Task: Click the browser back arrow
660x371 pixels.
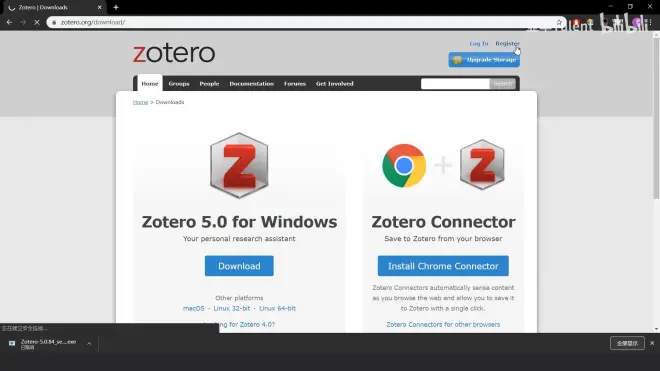Action: coord(9,22)
